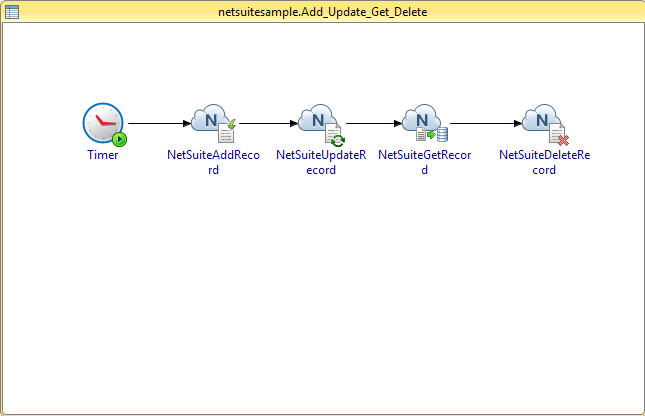Screen dimensions: 645x416
Task: Click the arrow between AddRecord and UpdateRecord
Action: (x=267, y=125)
